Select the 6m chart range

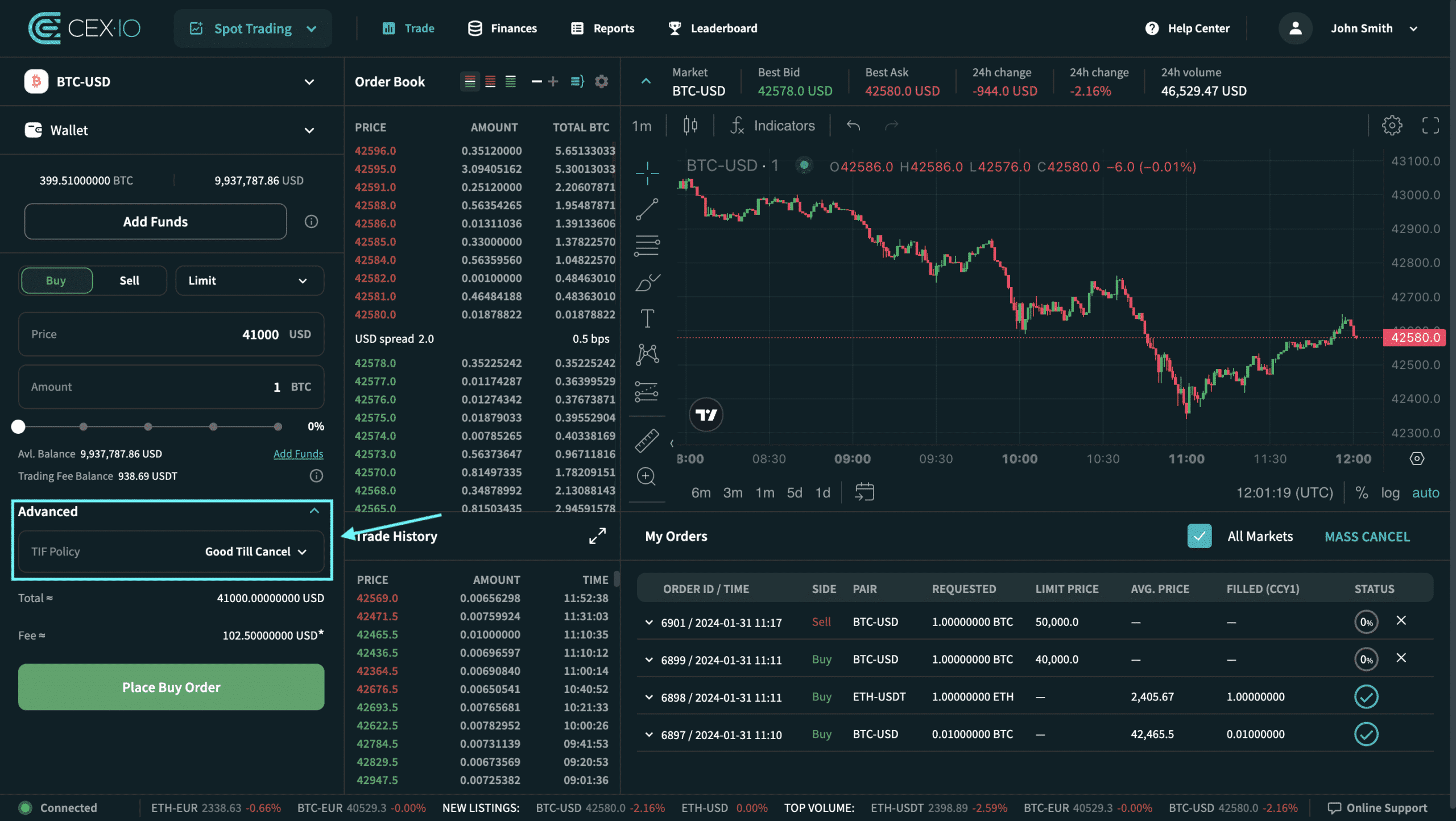(x=701, y=492)
